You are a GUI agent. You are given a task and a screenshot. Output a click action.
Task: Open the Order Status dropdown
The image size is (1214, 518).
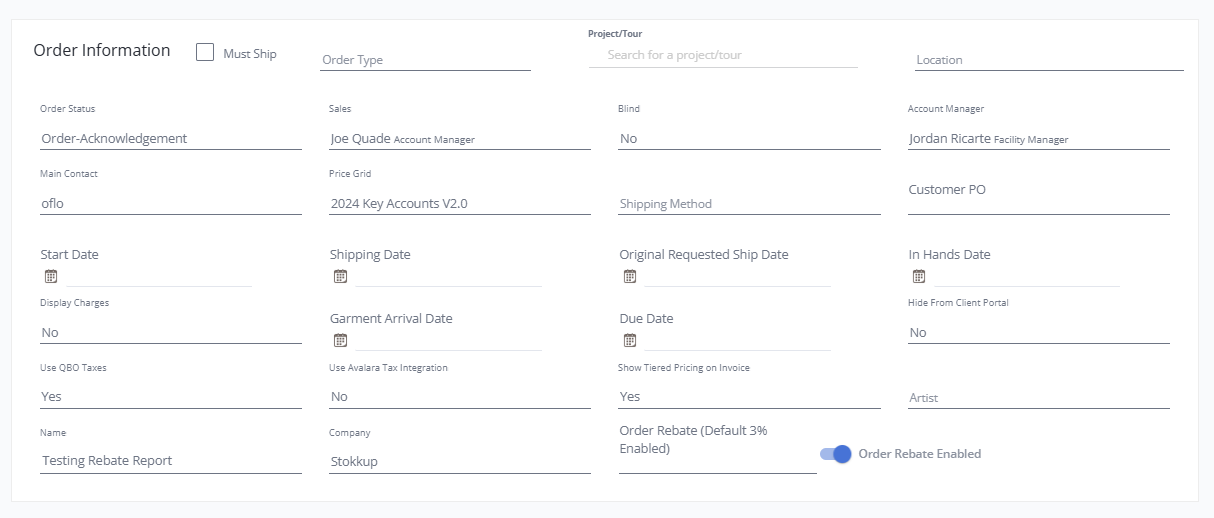tap(170, 139)
